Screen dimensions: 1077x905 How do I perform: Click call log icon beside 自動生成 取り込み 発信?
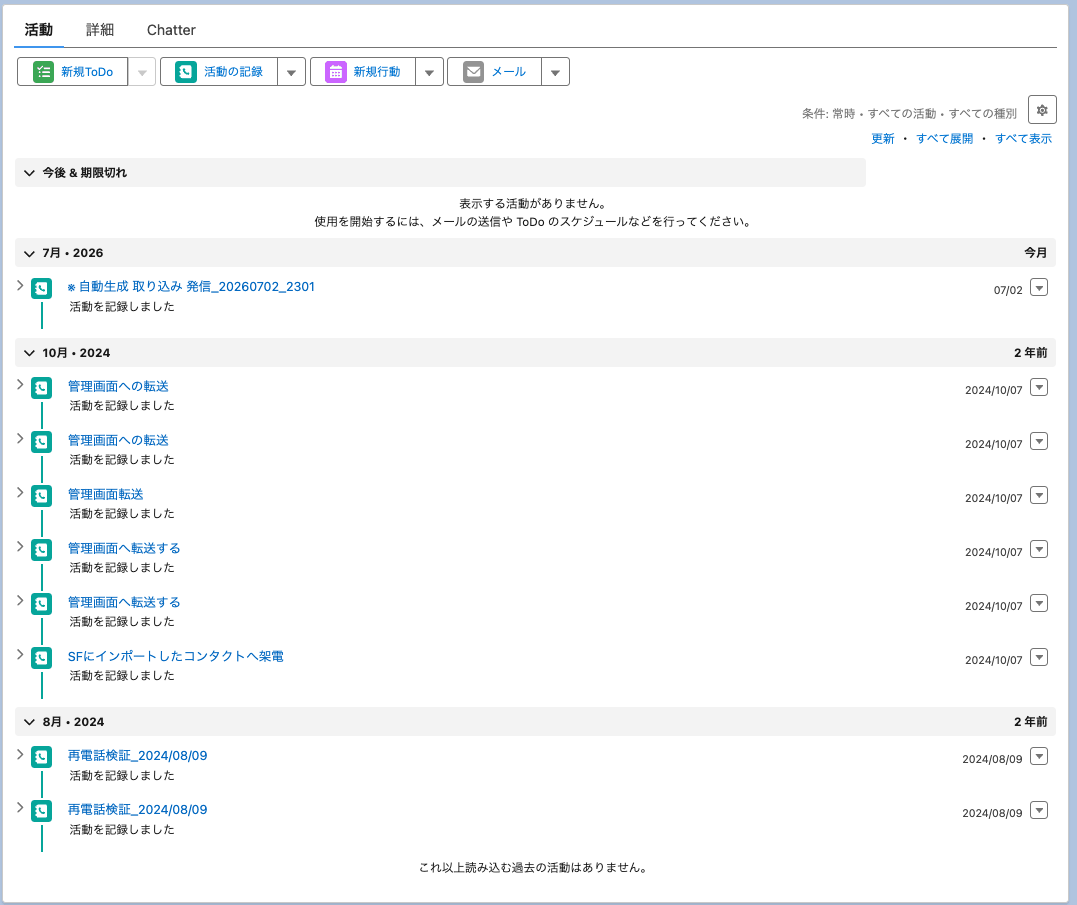click(42, 288)
